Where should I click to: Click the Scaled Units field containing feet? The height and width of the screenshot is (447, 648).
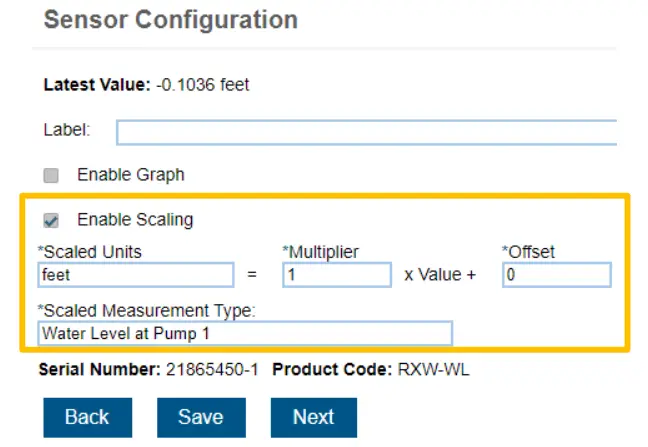(136, 275)
